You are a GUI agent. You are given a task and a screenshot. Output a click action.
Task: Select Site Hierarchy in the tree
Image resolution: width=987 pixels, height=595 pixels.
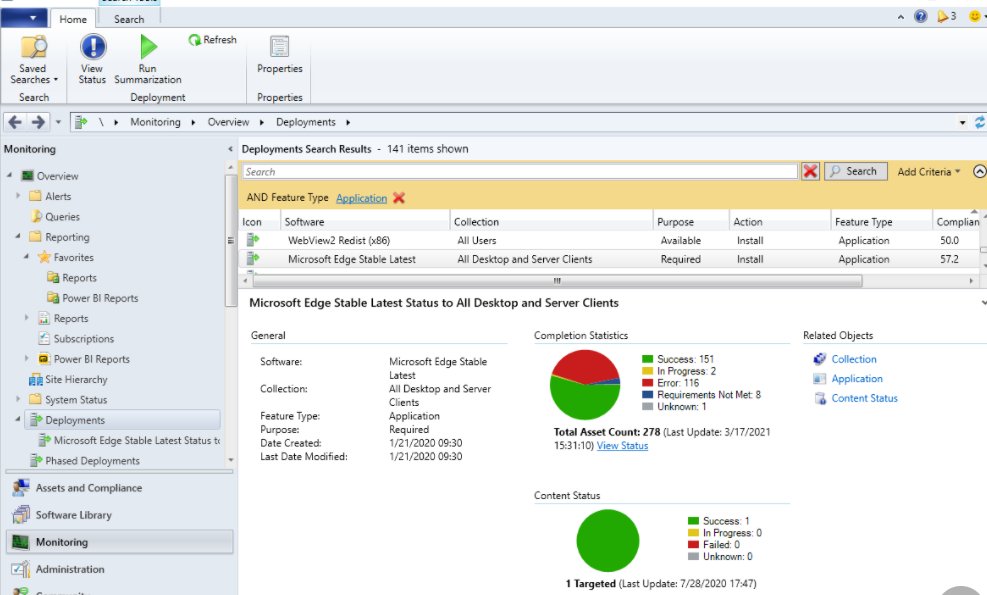click(x=76, y=380)
